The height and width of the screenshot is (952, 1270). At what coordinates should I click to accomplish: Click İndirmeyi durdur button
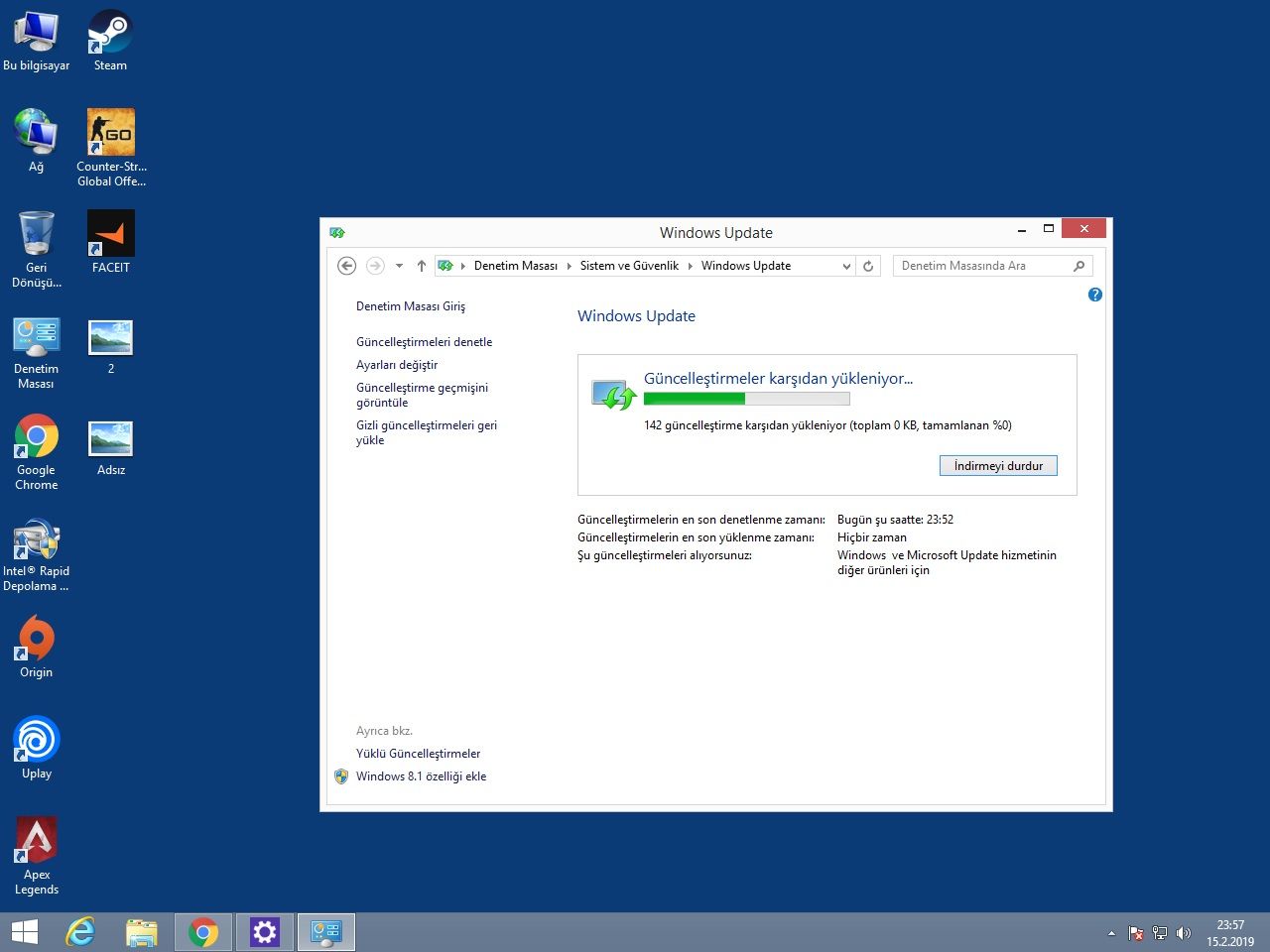point(998,465)
